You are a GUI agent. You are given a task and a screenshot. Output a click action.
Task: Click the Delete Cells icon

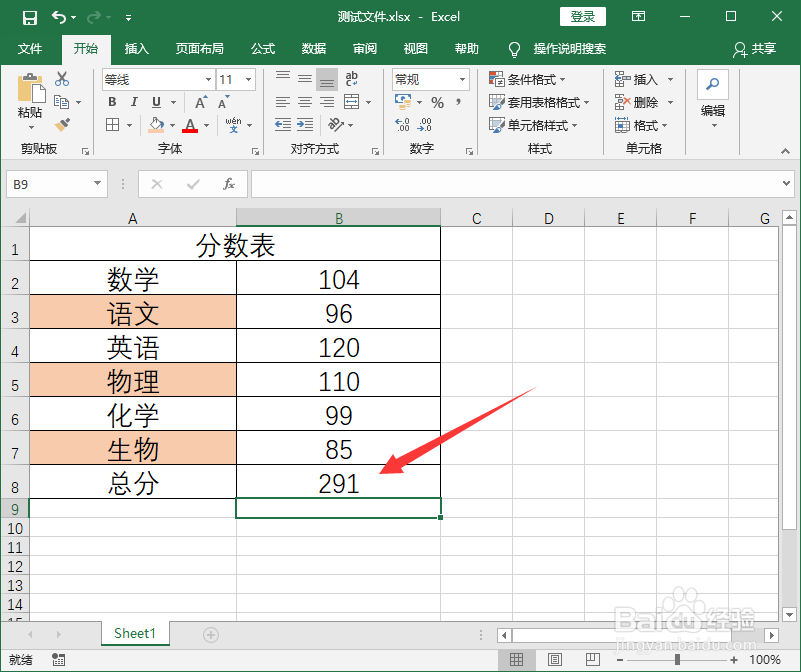click(619, 102)
